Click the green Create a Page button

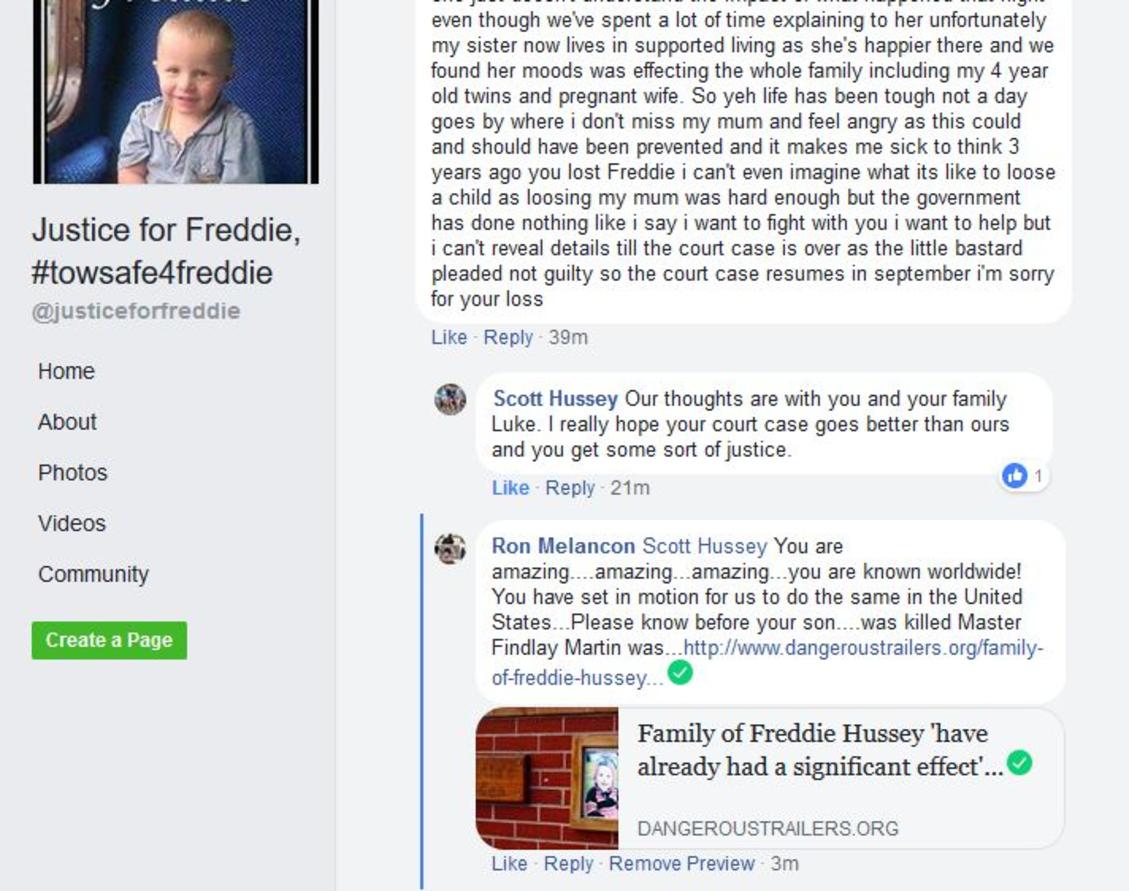(x=109, y=640)
